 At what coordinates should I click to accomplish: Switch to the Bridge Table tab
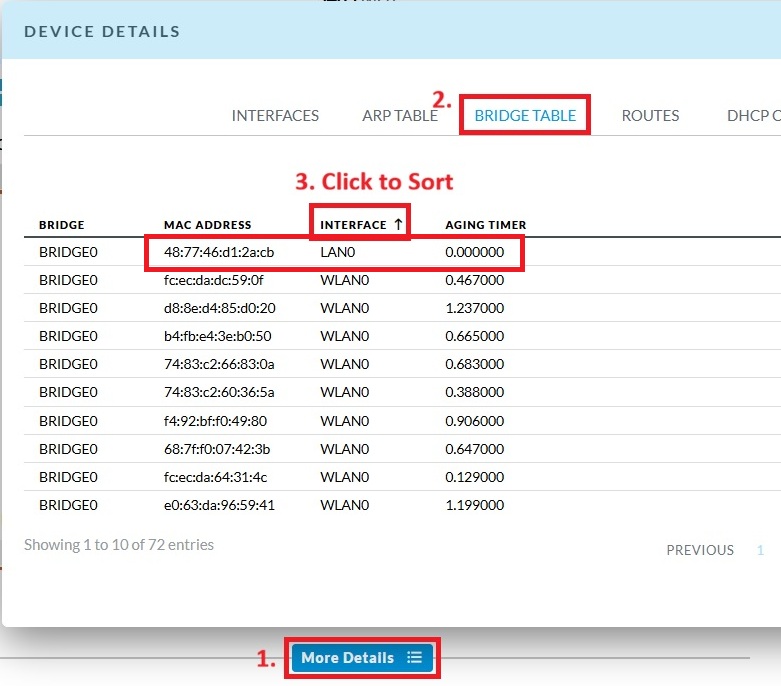525,116
